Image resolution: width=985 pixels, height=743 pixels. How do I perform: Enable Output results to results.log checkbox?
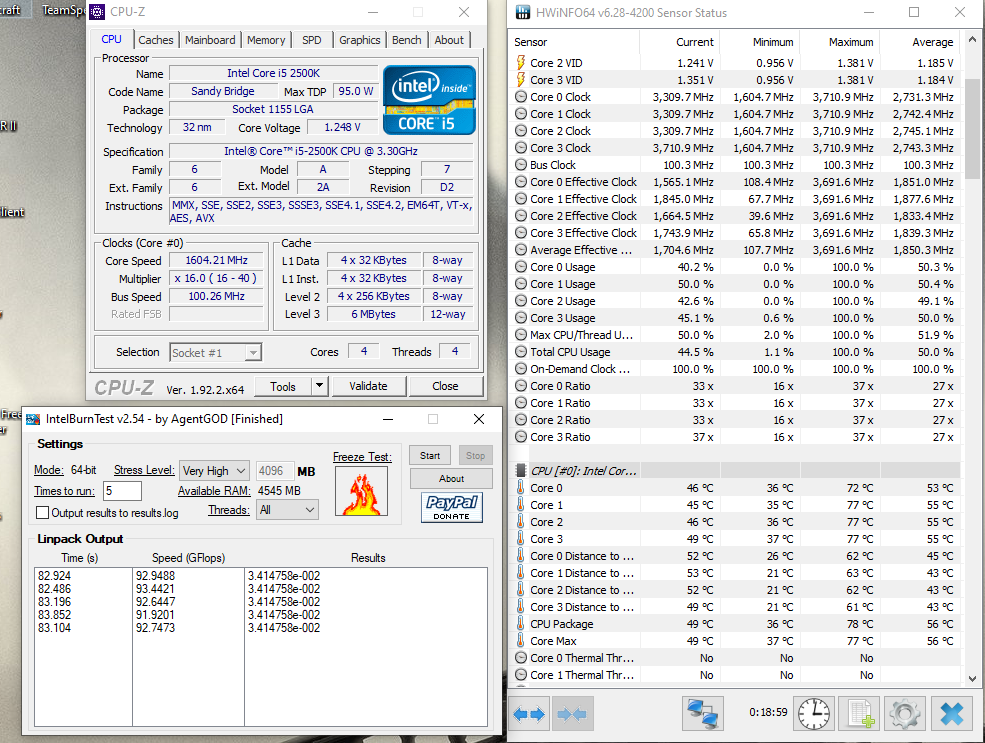click(x=43, y=513)
